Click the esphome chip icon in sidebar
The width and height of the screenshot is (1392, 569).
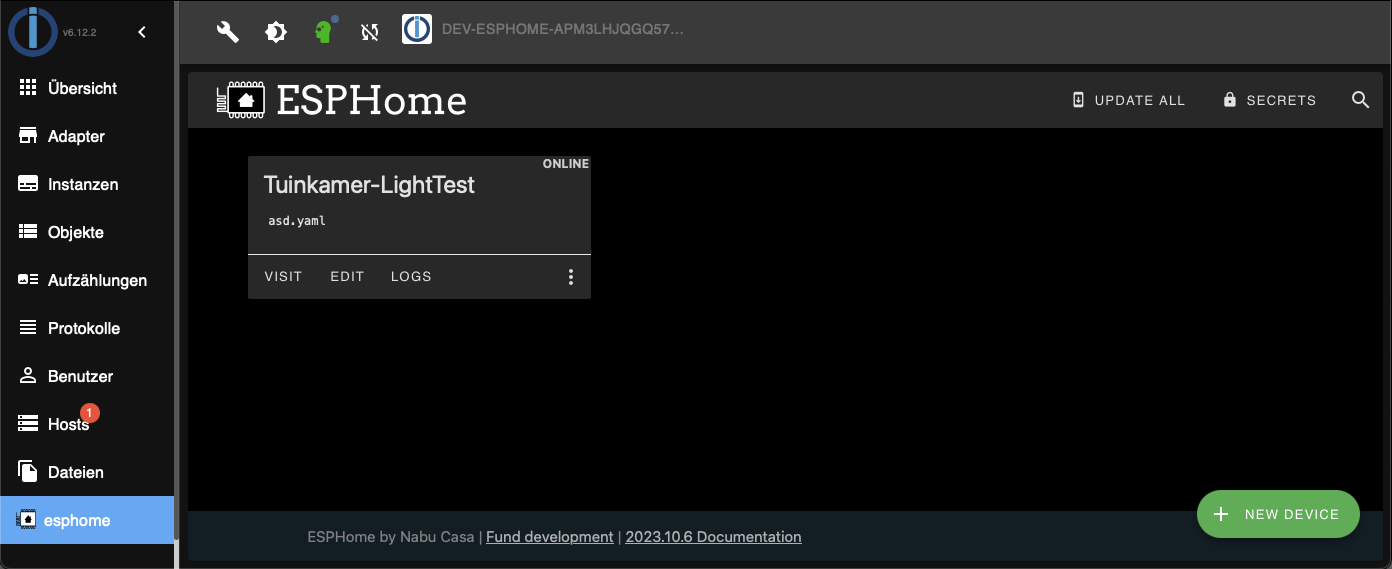point(27,520)
